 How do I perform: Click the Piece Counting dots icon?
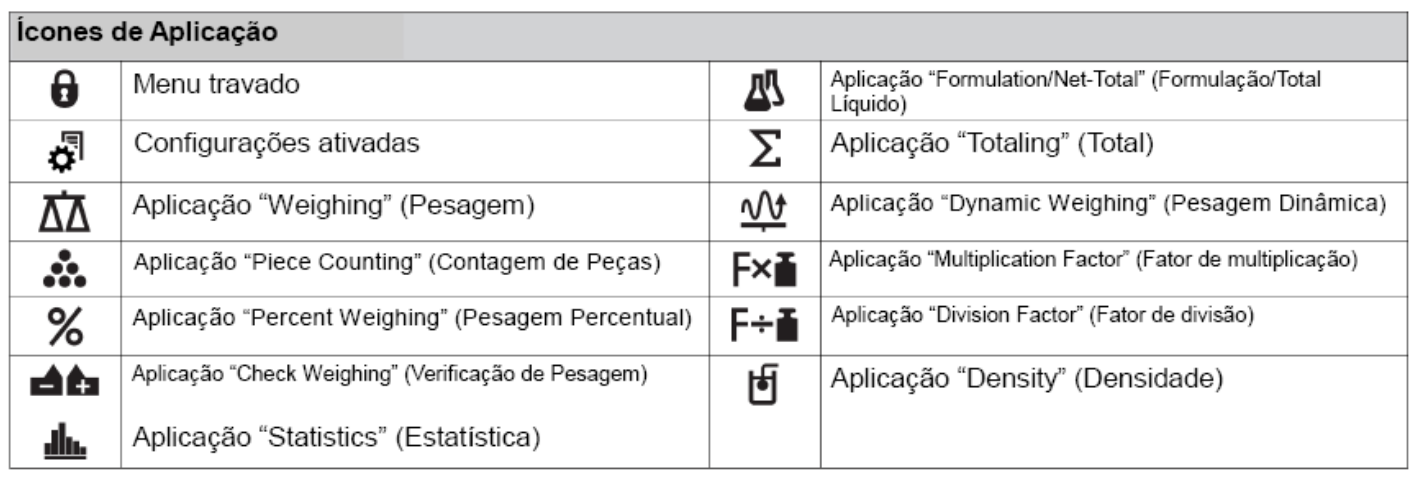[x=66, y=269]
